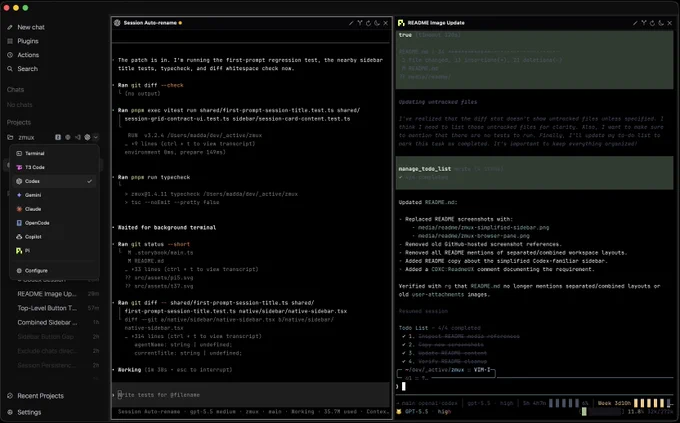
Task: Choose Claude from the agent menu
Action: point(55,209)
